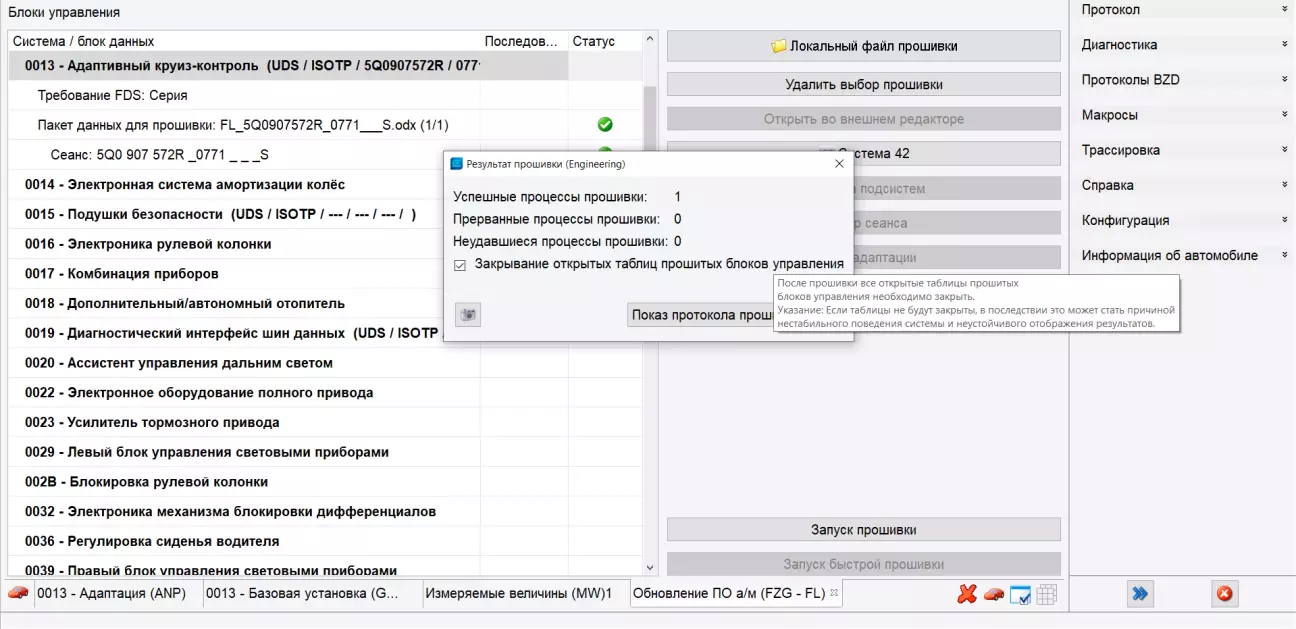Click the green check status icon
Image resolution: width=1296 pixels, height=629 pixels.
[x=605, y=125]
